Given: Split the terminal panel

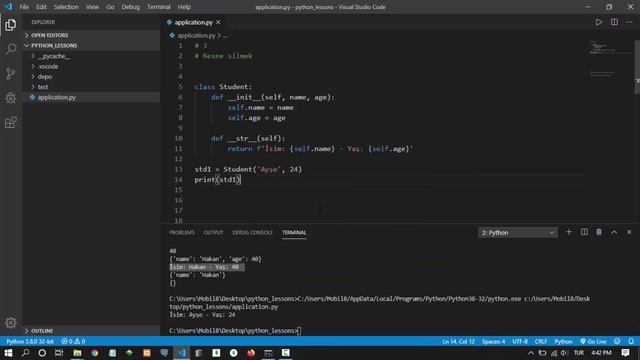Looking at the screenshot, I should click(x=584, y=232).
